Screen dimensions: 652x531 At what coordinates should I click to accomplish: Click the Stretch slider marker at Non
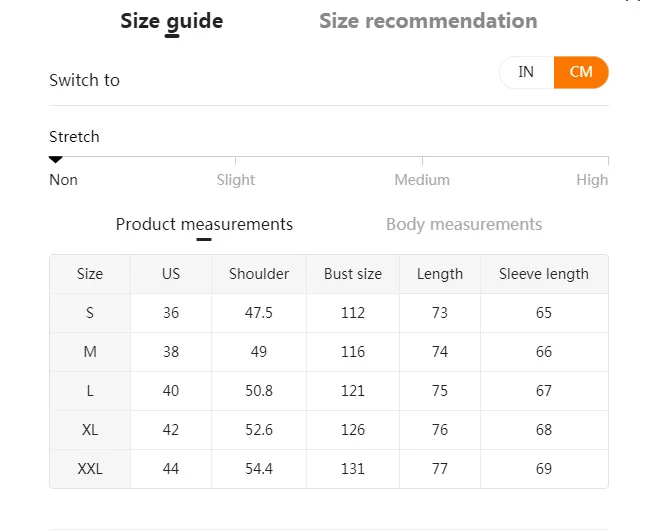(56, 159)
